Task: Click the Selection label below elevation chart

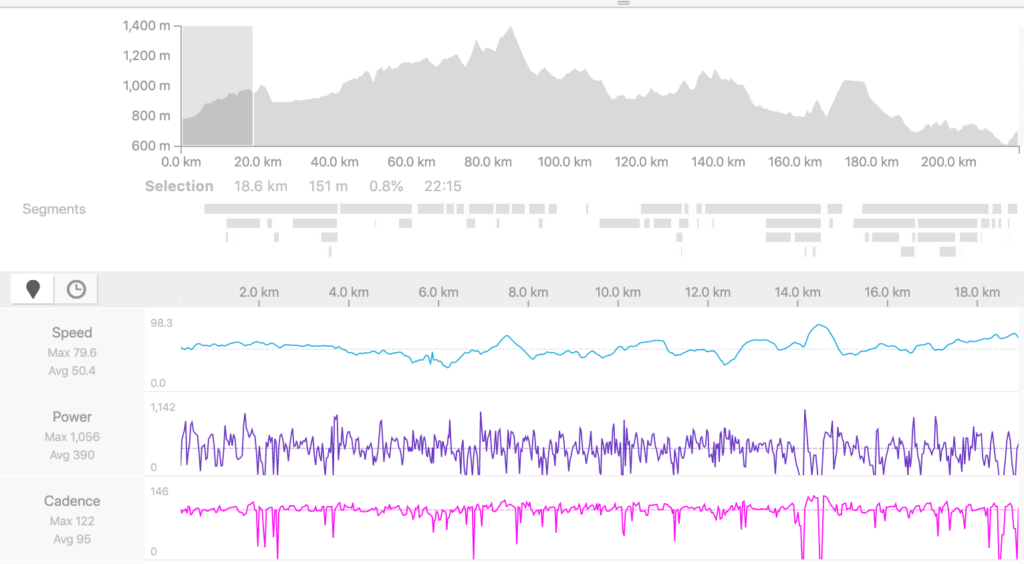Action: tap(179, 187)
